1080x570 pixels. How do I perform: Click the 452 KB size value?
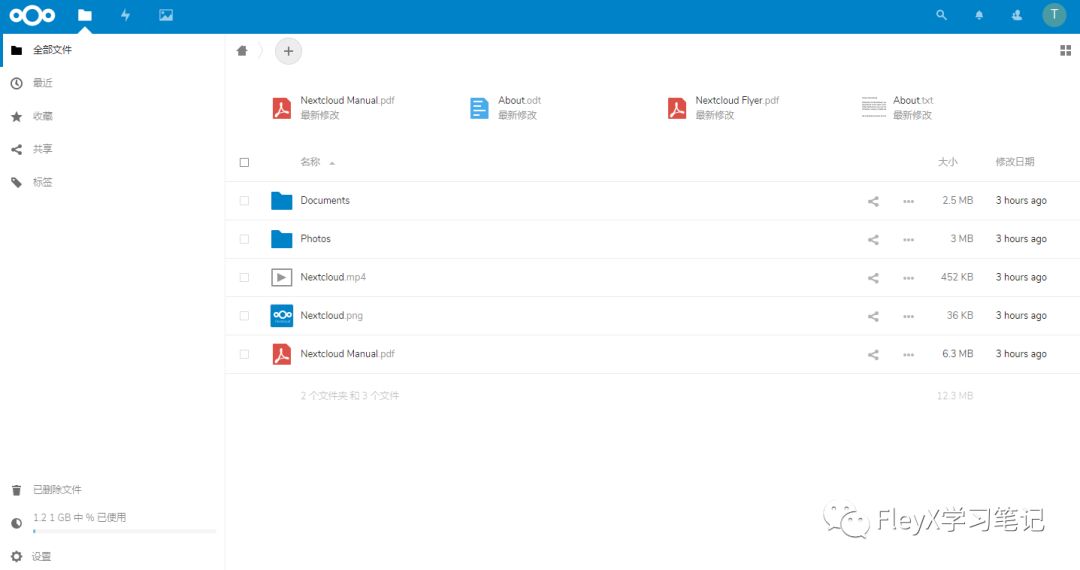957,277
